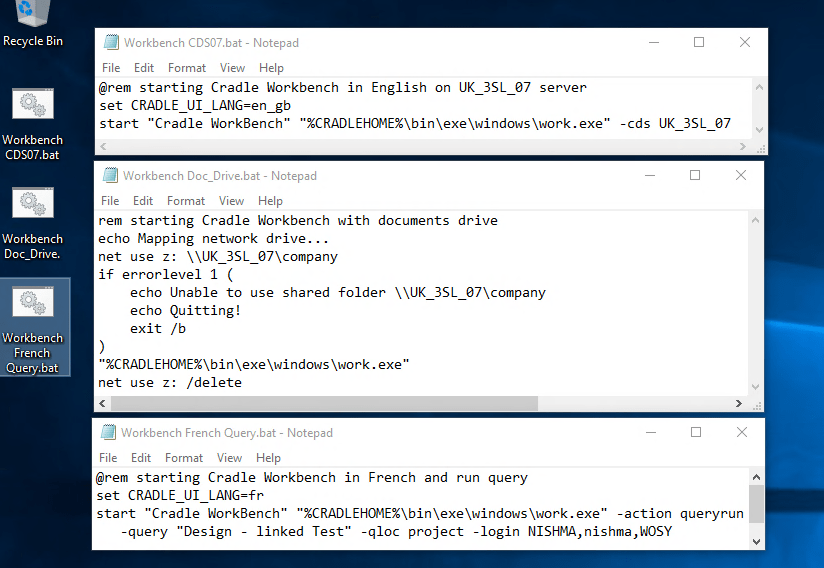
Task: Open Help menu in French Query.bat Notepad
Action: pyautogui.click(x=268, y=458)
